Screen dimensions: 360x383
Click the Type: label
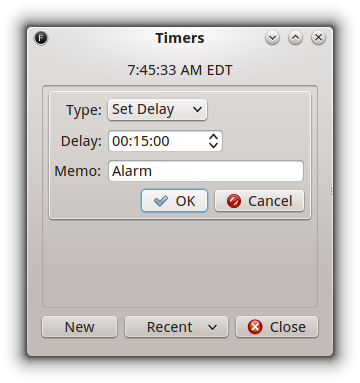(84, 110)
